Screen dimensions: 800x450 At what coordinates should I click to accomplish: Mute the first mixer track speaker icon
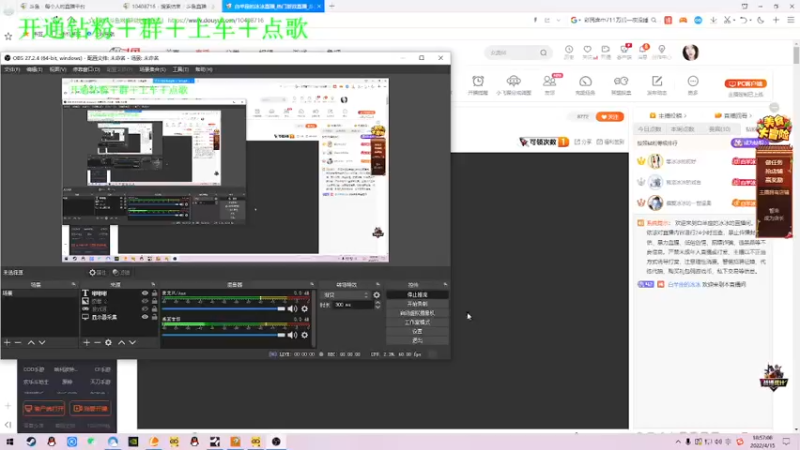click(292, 309)
